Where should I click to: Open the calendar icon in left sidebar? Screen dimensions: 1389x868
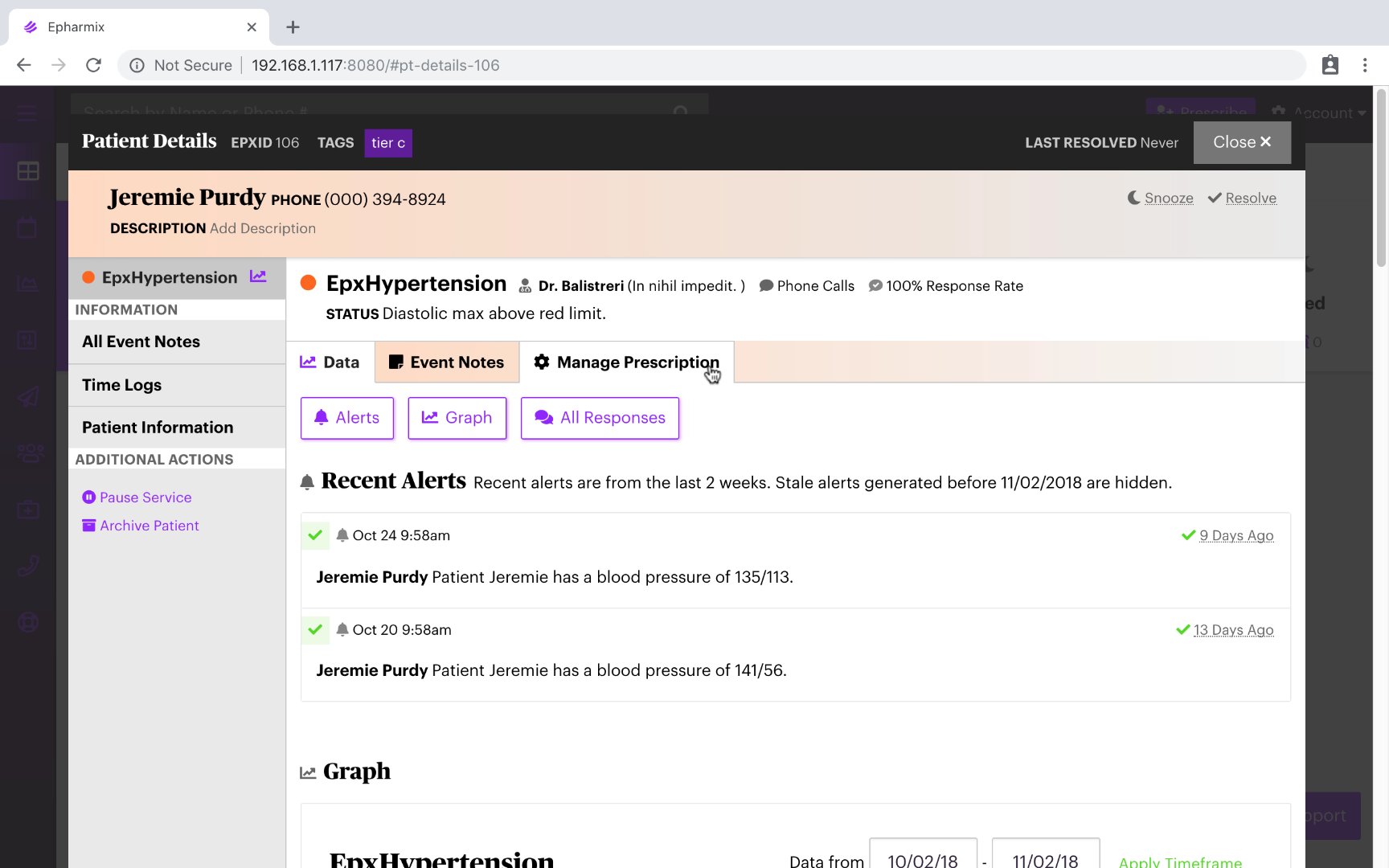point(27,227)
